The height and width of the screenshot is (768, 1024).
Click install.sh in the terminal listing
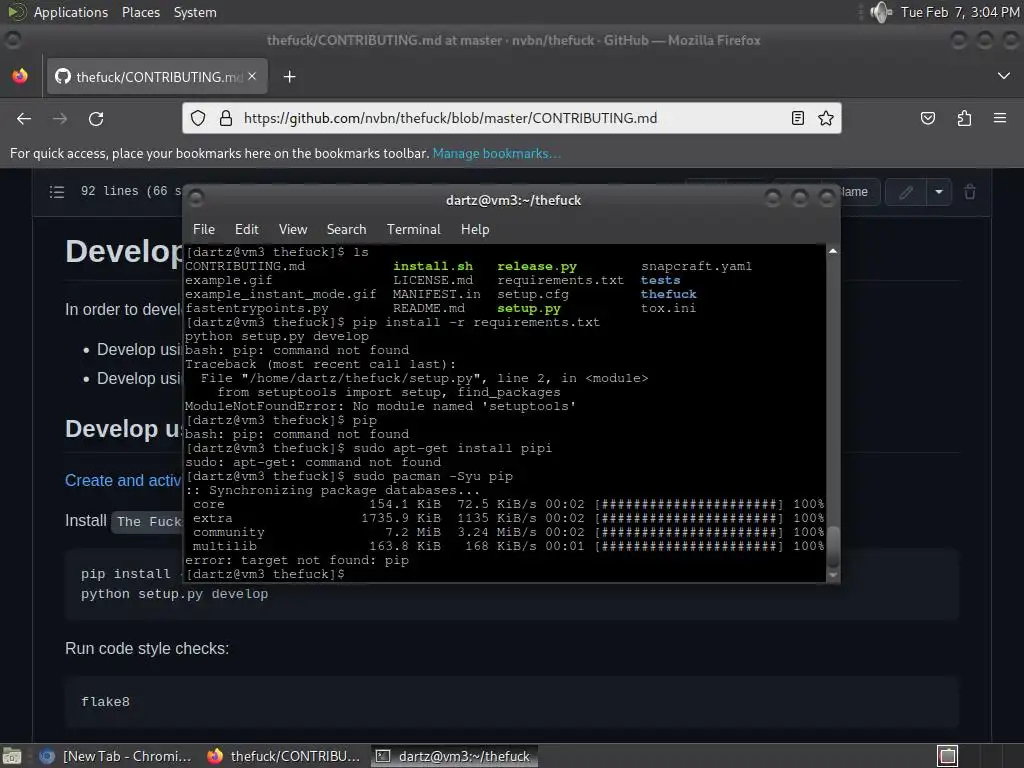tap(433, 266)
